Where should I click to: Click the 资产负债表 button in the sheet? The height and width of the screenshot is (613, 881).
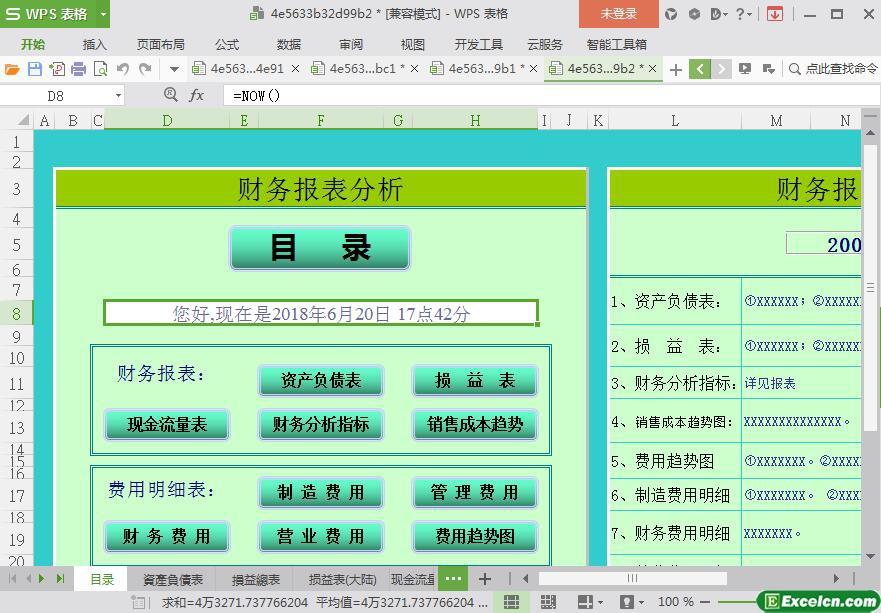point(320,381)
